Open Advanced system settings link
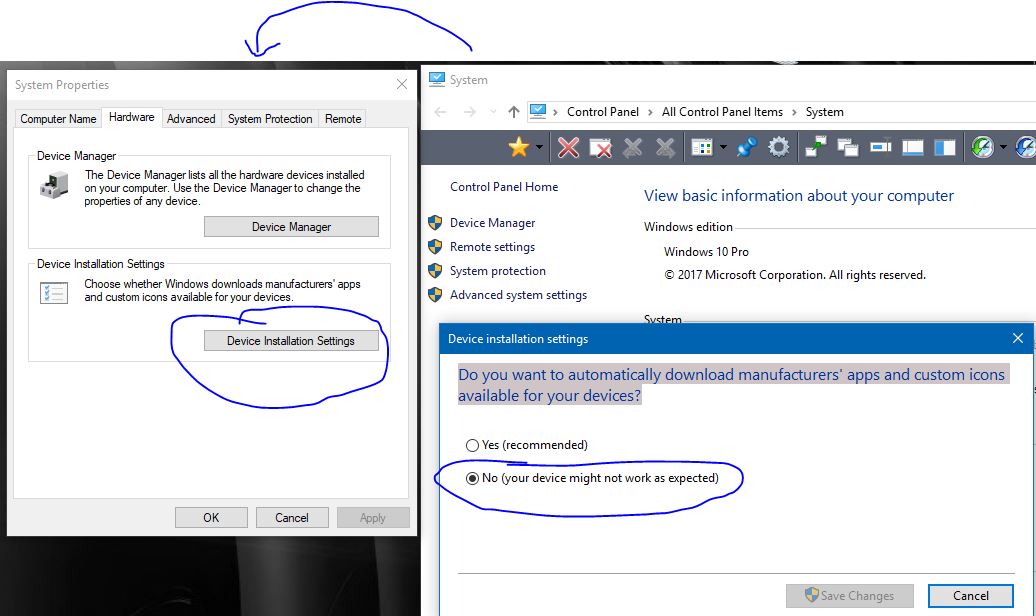Screen dimensions: 1036x616 pos(518,295)
